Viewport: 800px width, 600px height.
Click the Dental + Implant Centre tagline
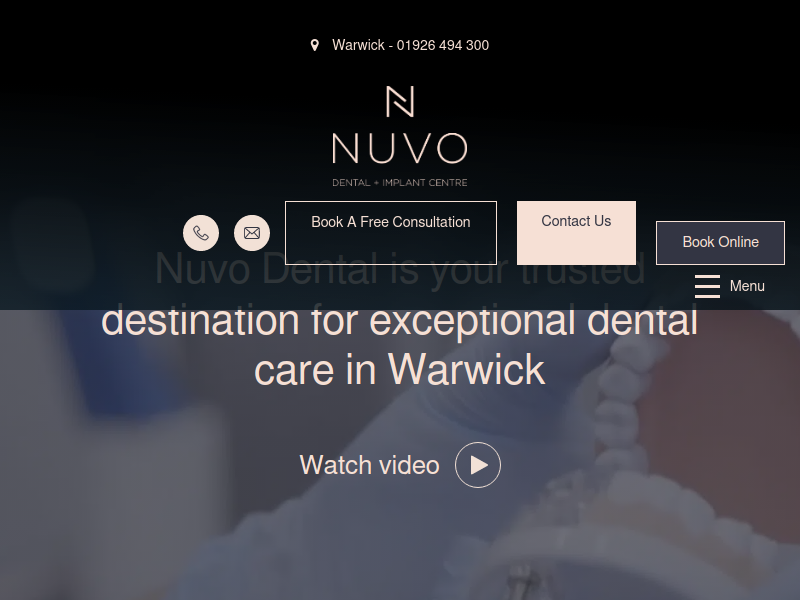point(400,183)
